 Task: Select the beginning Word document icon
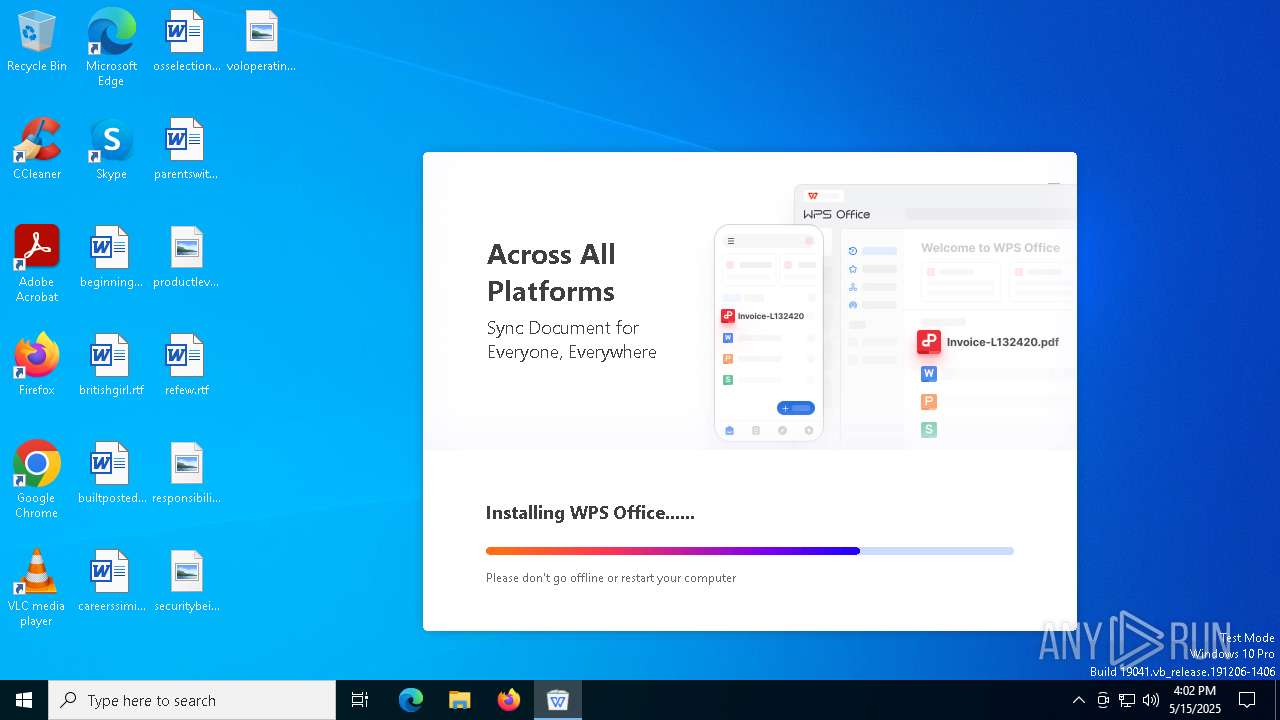(x=111, y=256)
